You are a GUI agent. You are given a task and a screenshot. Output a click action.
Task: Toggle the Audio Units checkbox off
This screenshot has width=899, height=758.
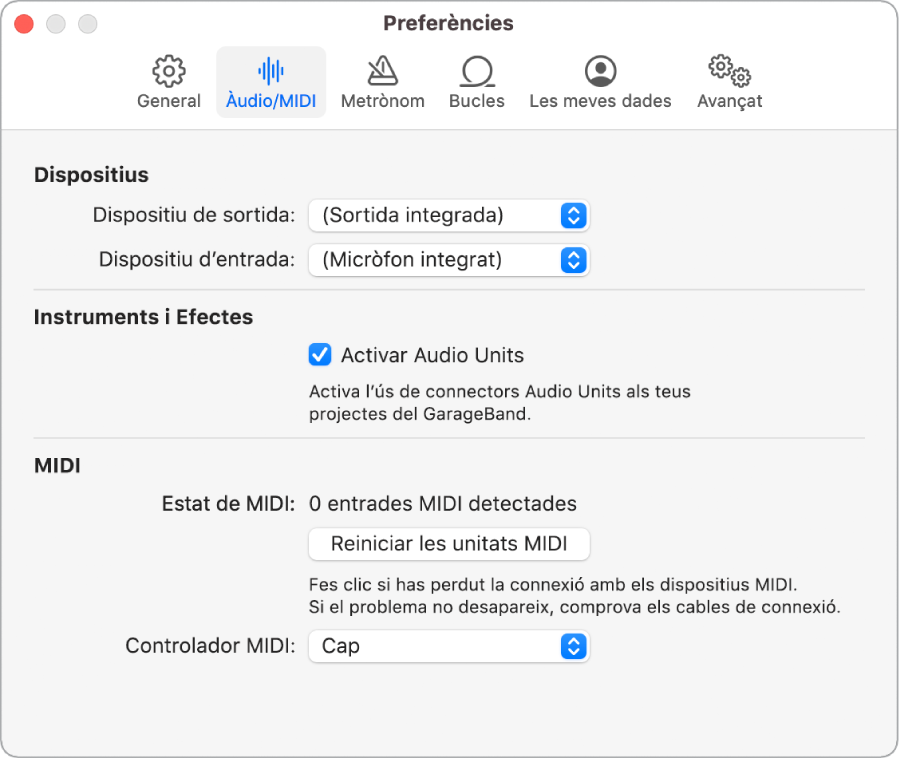pyautogui.click(x=319, y=354)
